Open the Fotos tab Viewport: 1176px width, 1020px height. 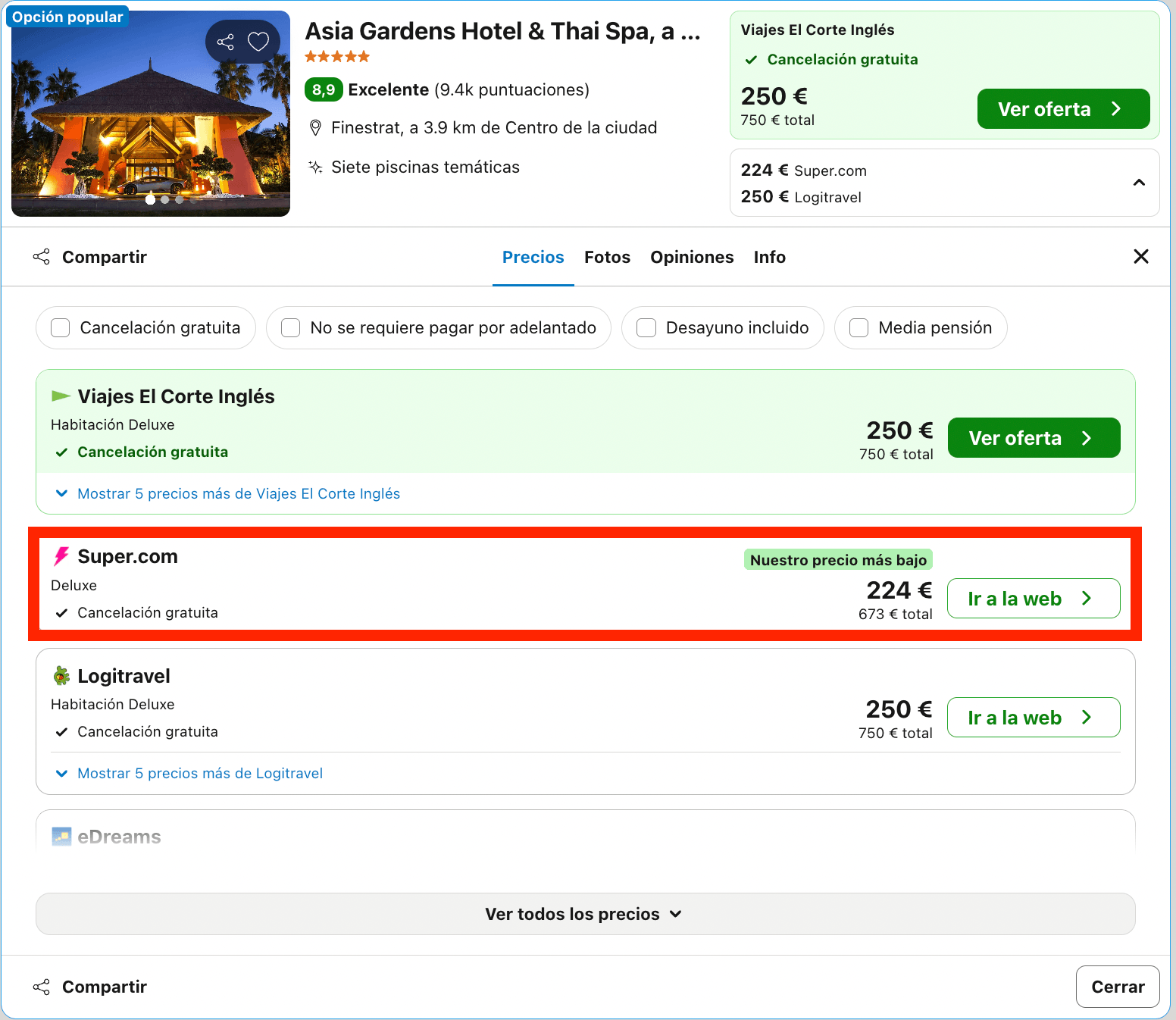coord(608,258)
